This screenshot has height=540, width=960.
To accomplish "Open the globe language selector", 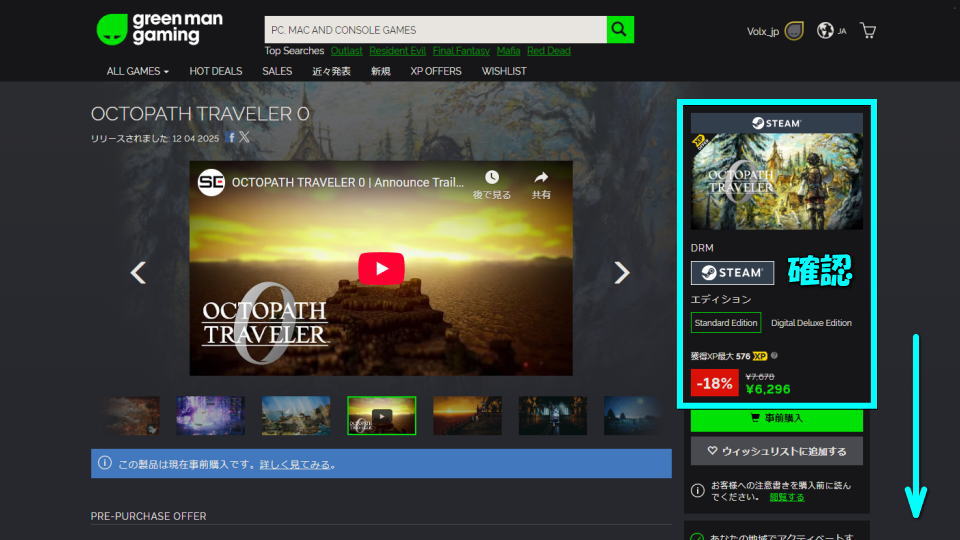I will tap(825, 30).
